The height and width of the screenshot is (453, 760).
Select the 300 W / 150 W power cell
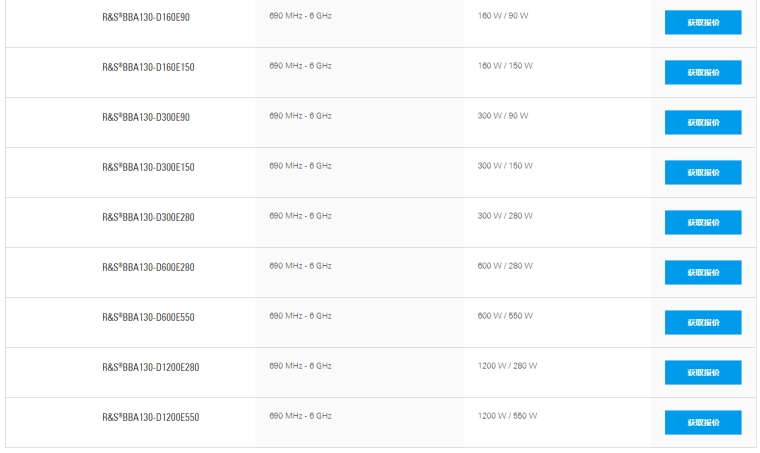[x=505, y=166]
